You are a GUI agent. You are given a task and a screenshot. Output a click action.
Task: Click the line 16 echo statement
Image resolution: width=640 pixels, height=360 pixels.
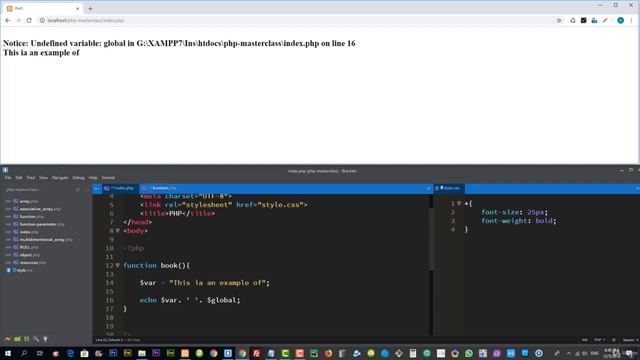190,300
